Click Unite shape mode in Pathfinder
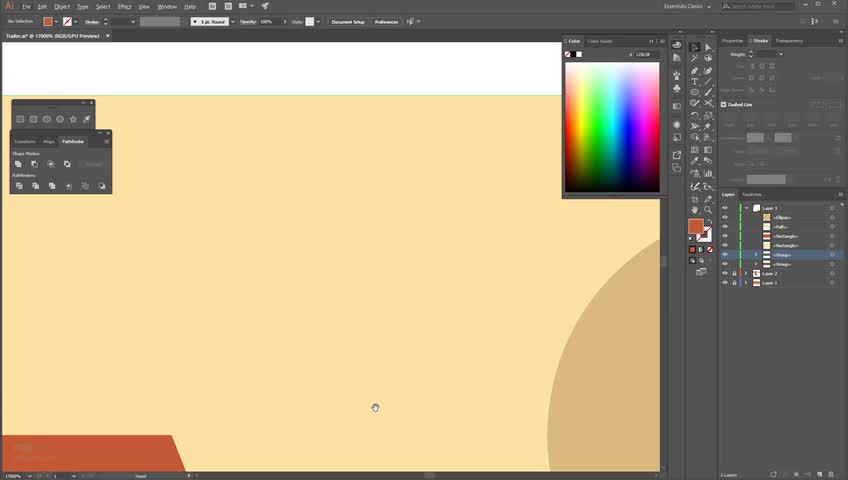The image size is (848, 480). pos(18,164)
